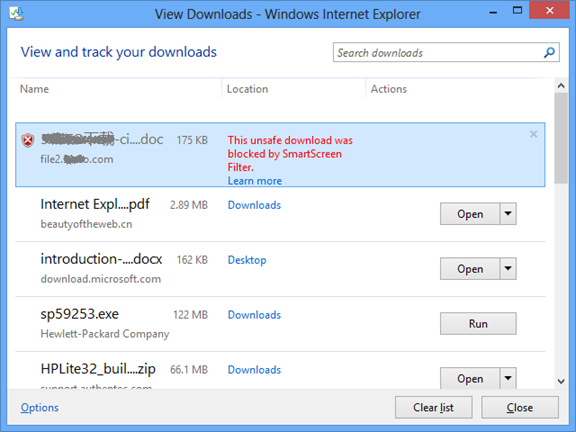The image size is (576, 432).
Task: Open the Desktop location link
Action: click(x=247, y=260)
